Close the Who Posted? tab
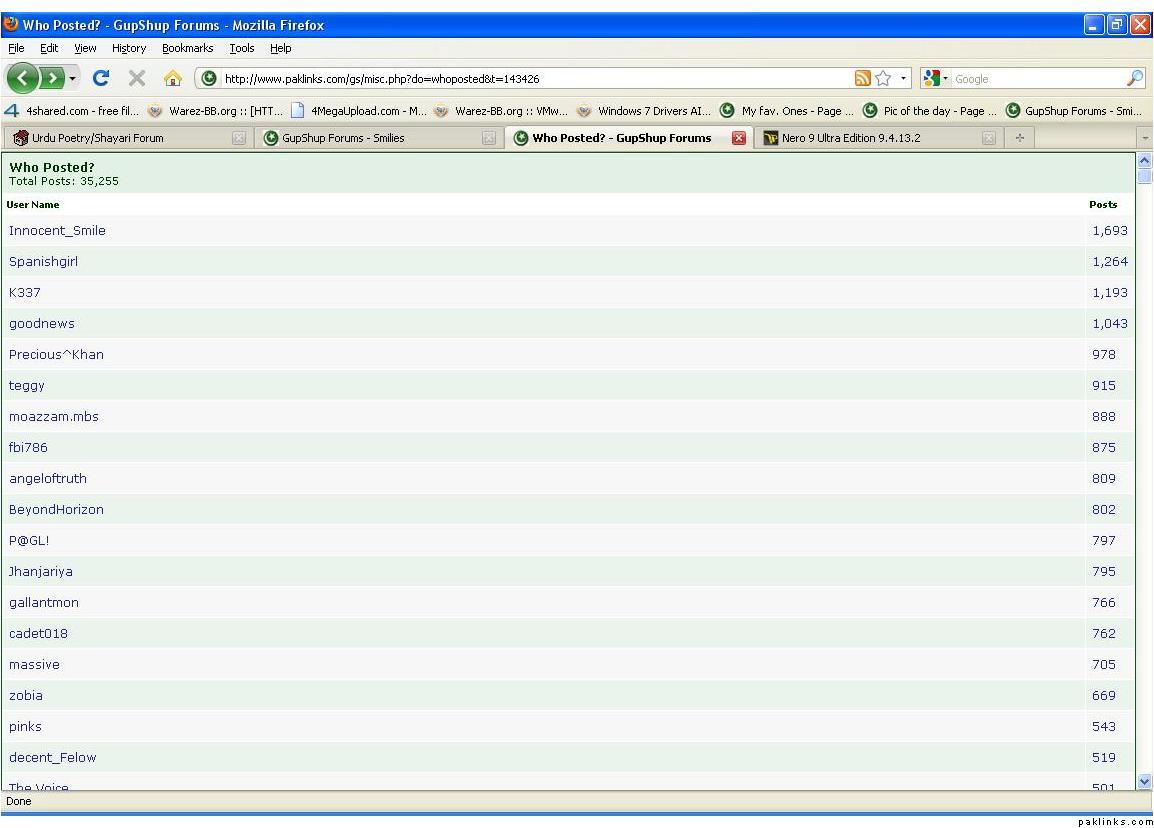The height and width of the screenshot is (828, 1154). point(739,138)
